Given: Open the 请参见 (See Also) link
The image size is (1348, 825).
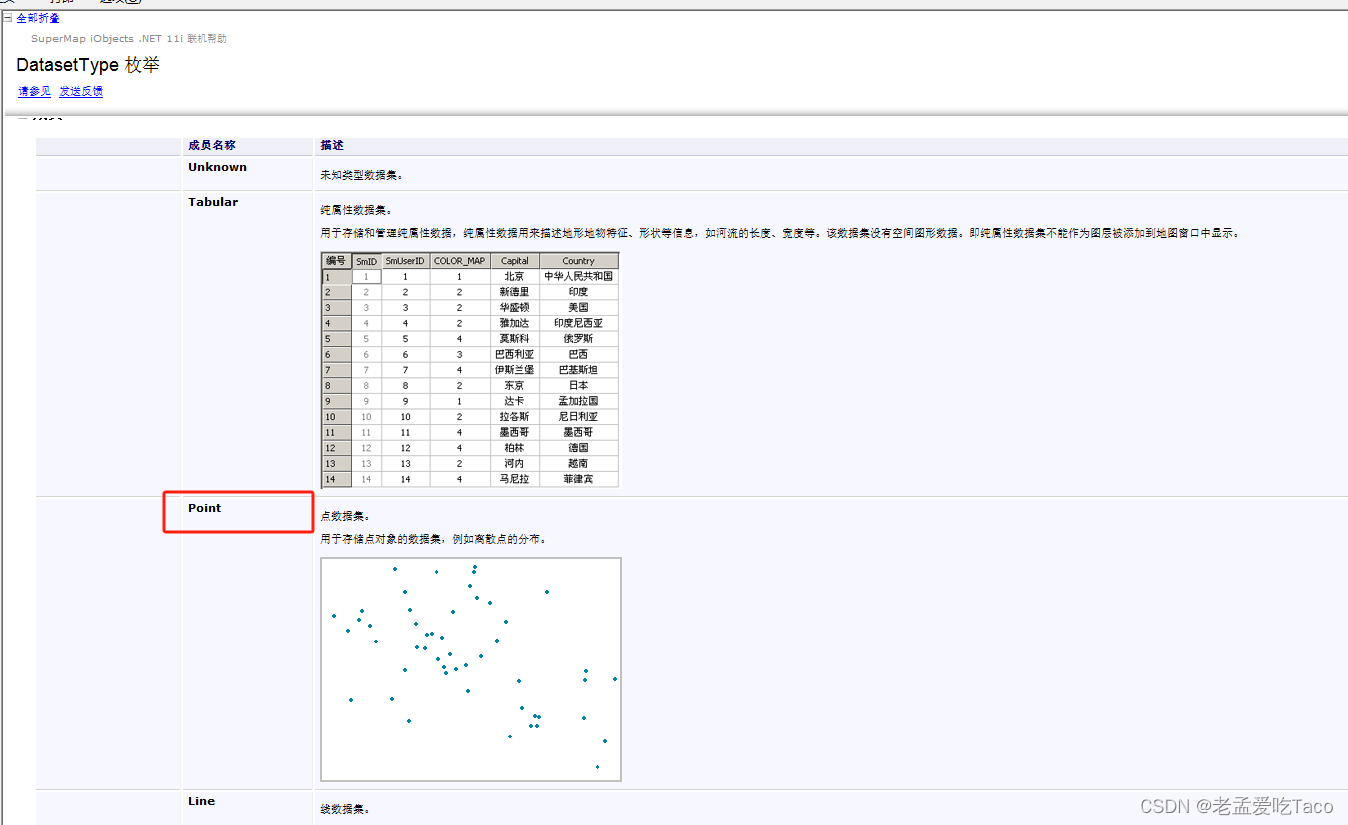Looking at the screenshot, I should pyautogui.click(x=33, y=91).
